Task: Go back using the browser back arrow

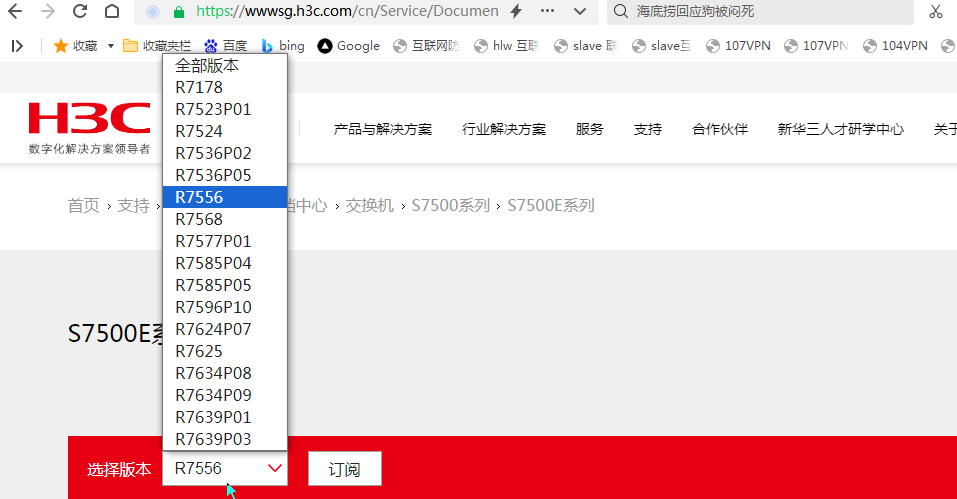Action: 15,11
